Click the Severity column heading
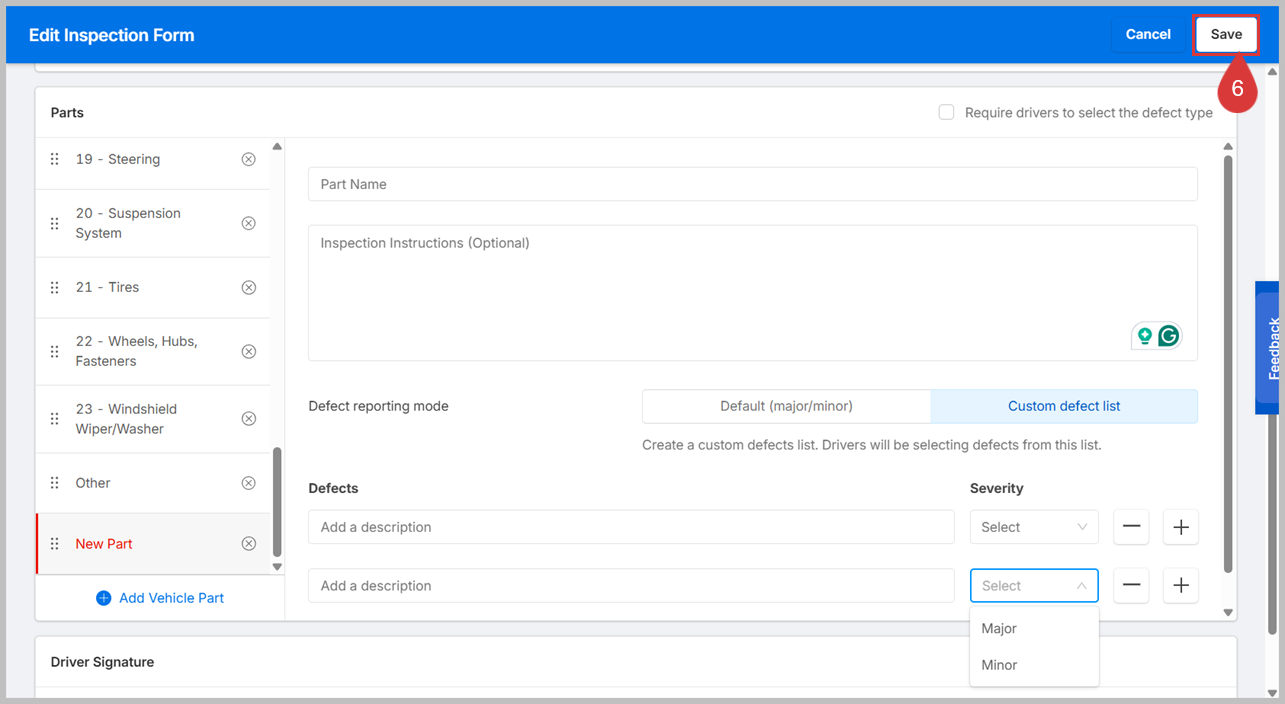This screenshot has width=1285, height=704. pos(997,488)
